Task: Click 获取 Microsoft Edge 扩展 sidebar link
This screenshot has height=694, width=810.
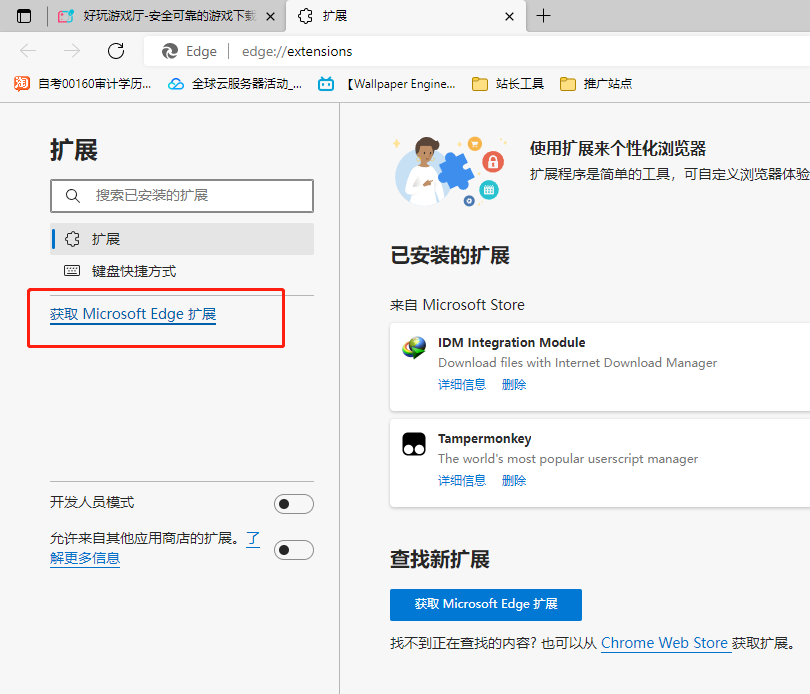Action: tap(133, 314)
